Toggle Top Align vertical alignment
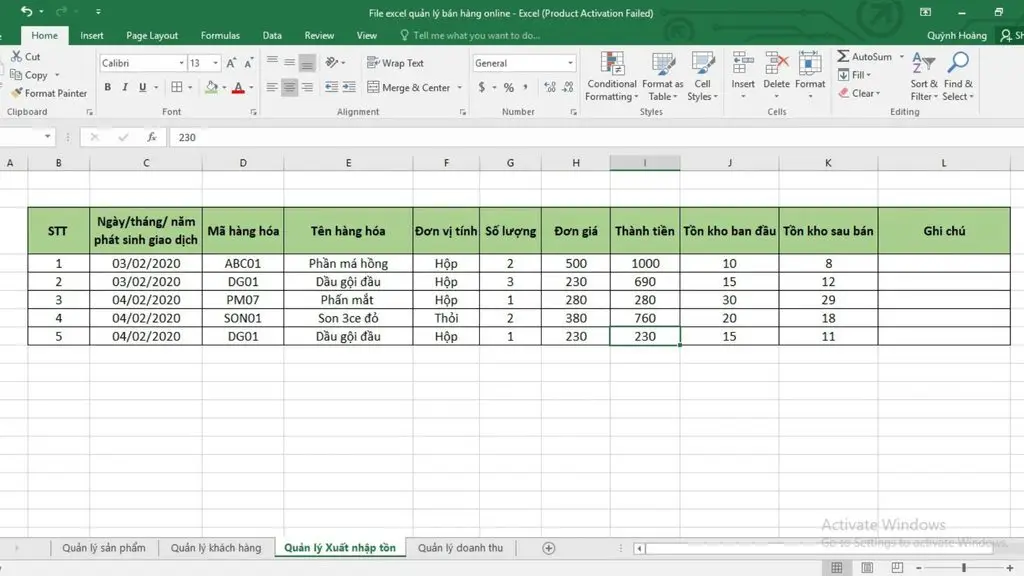 coord(272,61)
